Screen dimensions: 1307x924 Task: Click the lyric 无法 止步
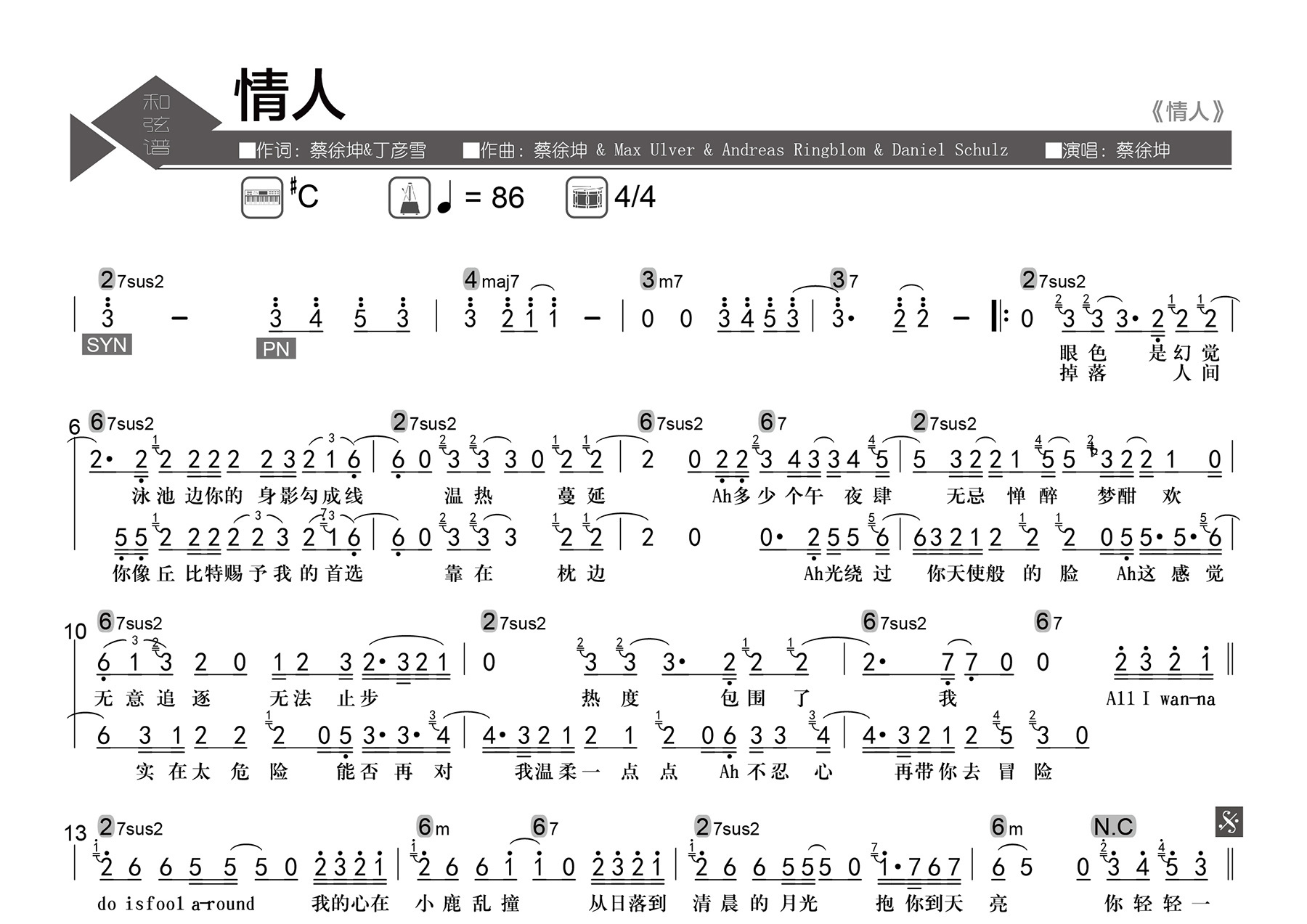click(x=324, y=698)
